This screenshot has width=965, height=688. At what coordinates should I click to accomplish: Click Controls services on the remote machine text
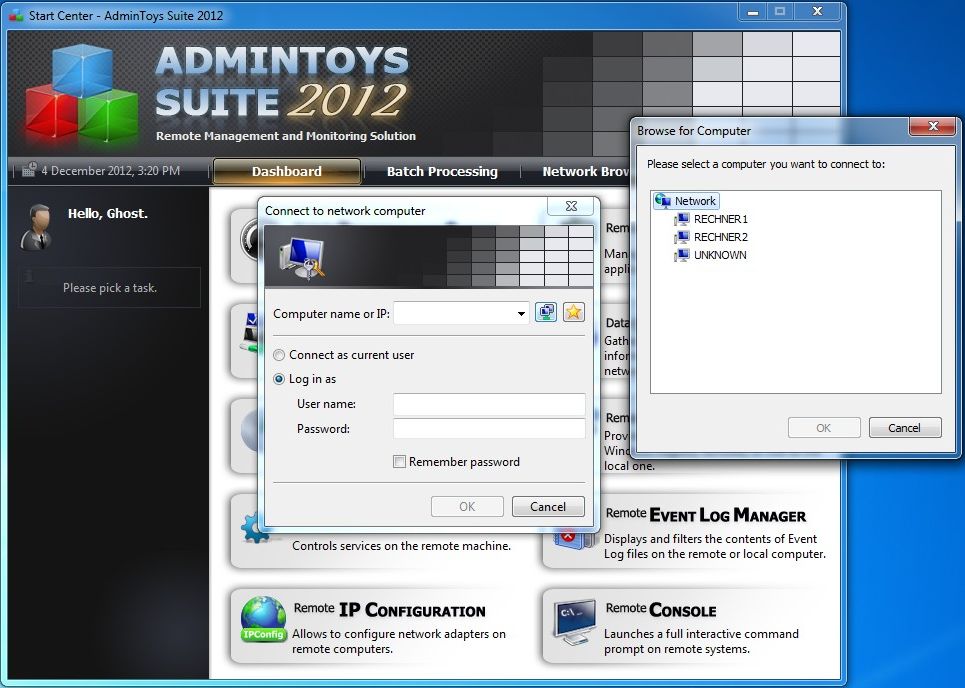[401, 546]
